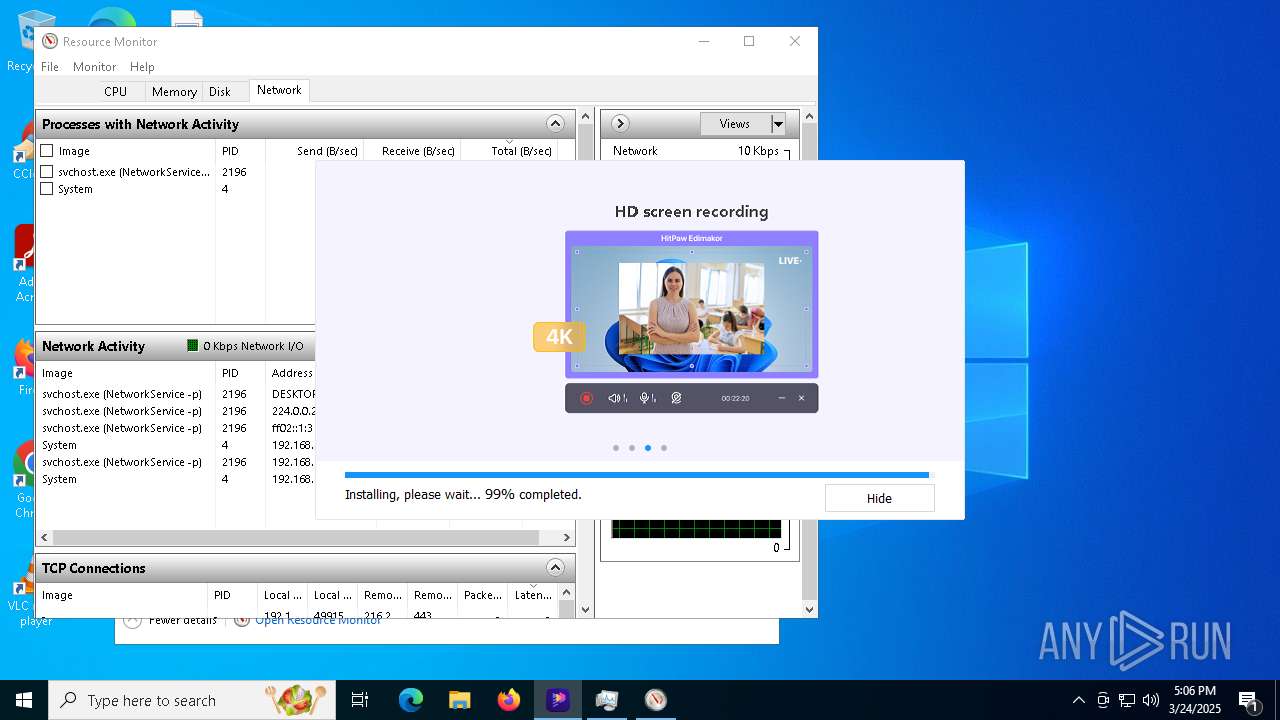Open Task View on taskbar

pos(360,700)
